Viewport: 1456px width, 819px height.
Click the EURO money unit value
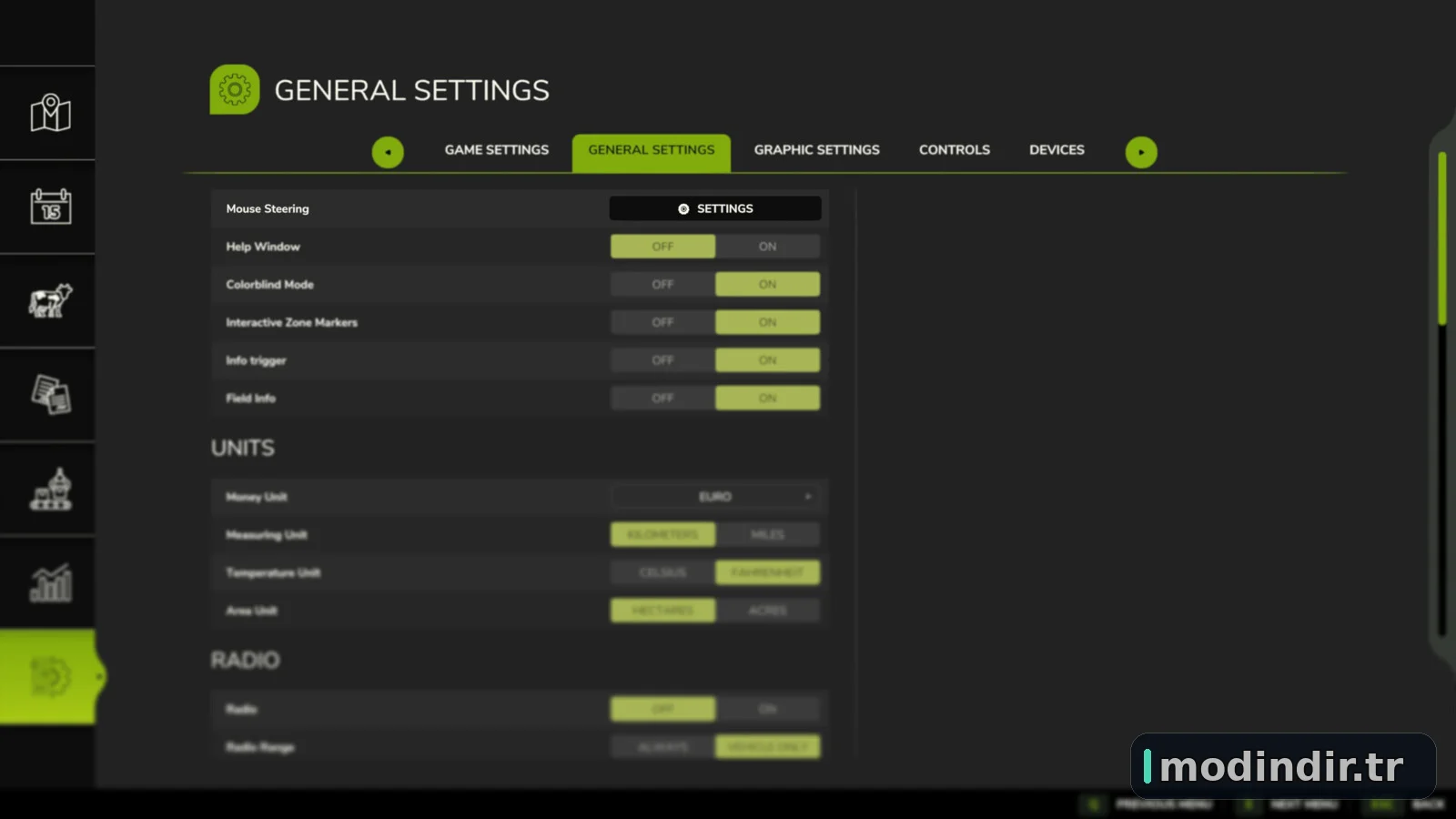715,497
